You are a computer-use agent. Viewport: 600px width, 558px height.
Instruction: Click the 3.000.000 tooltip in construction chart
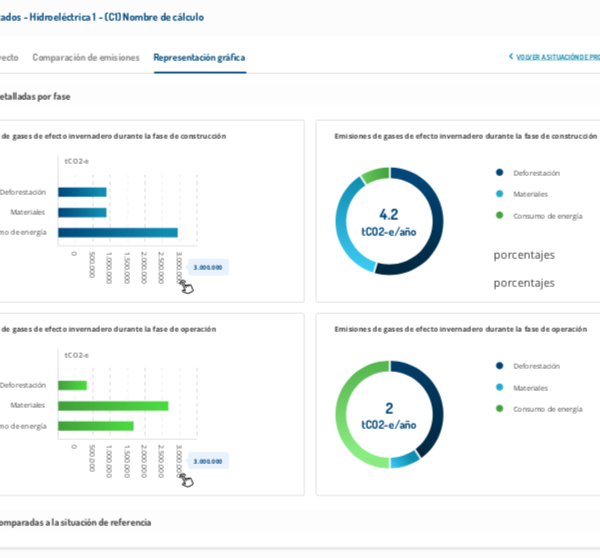coord(208,268)
